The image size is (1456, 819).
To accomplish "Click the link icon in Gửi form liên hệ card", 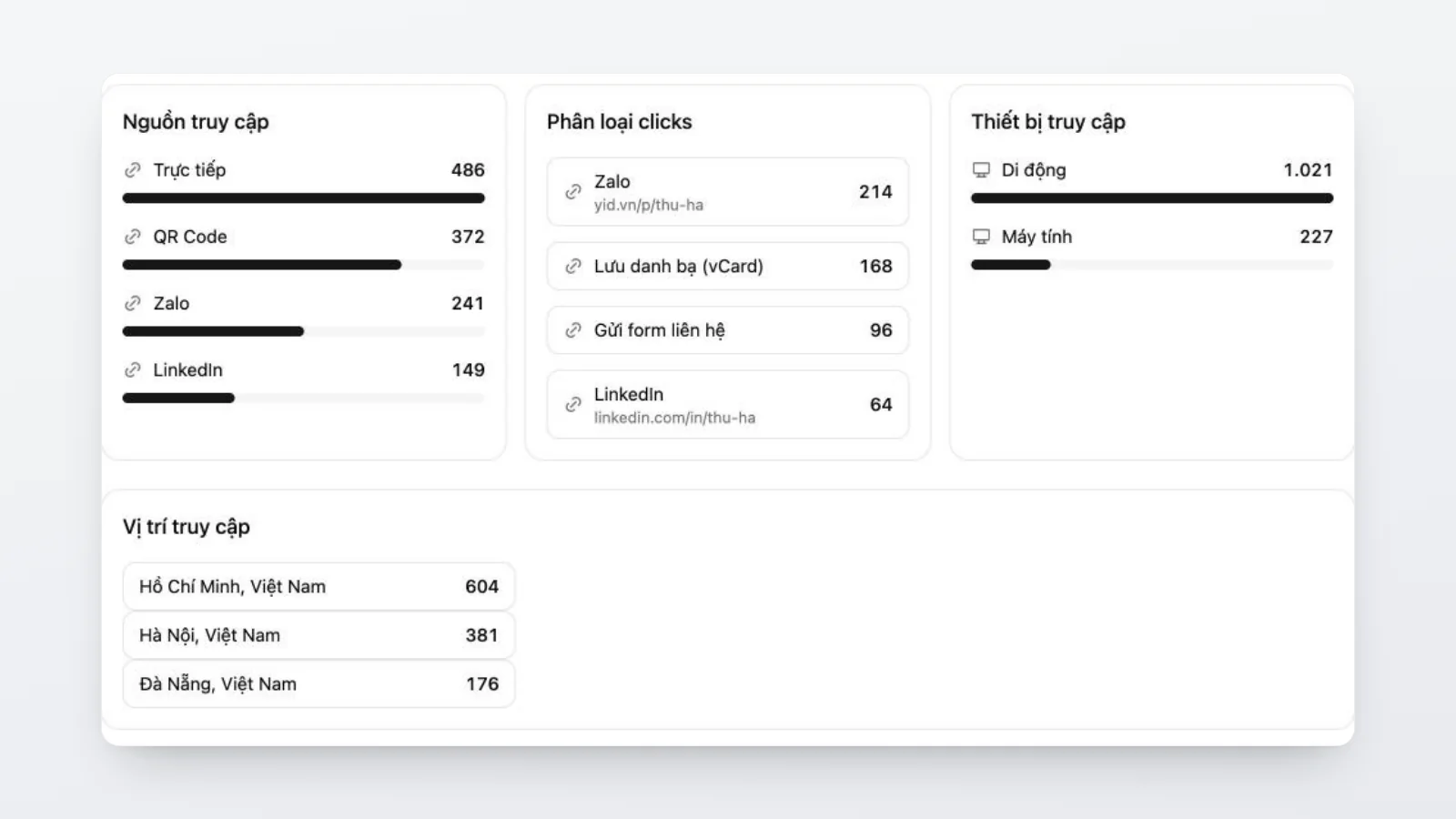I will click(x=573, y=330).
